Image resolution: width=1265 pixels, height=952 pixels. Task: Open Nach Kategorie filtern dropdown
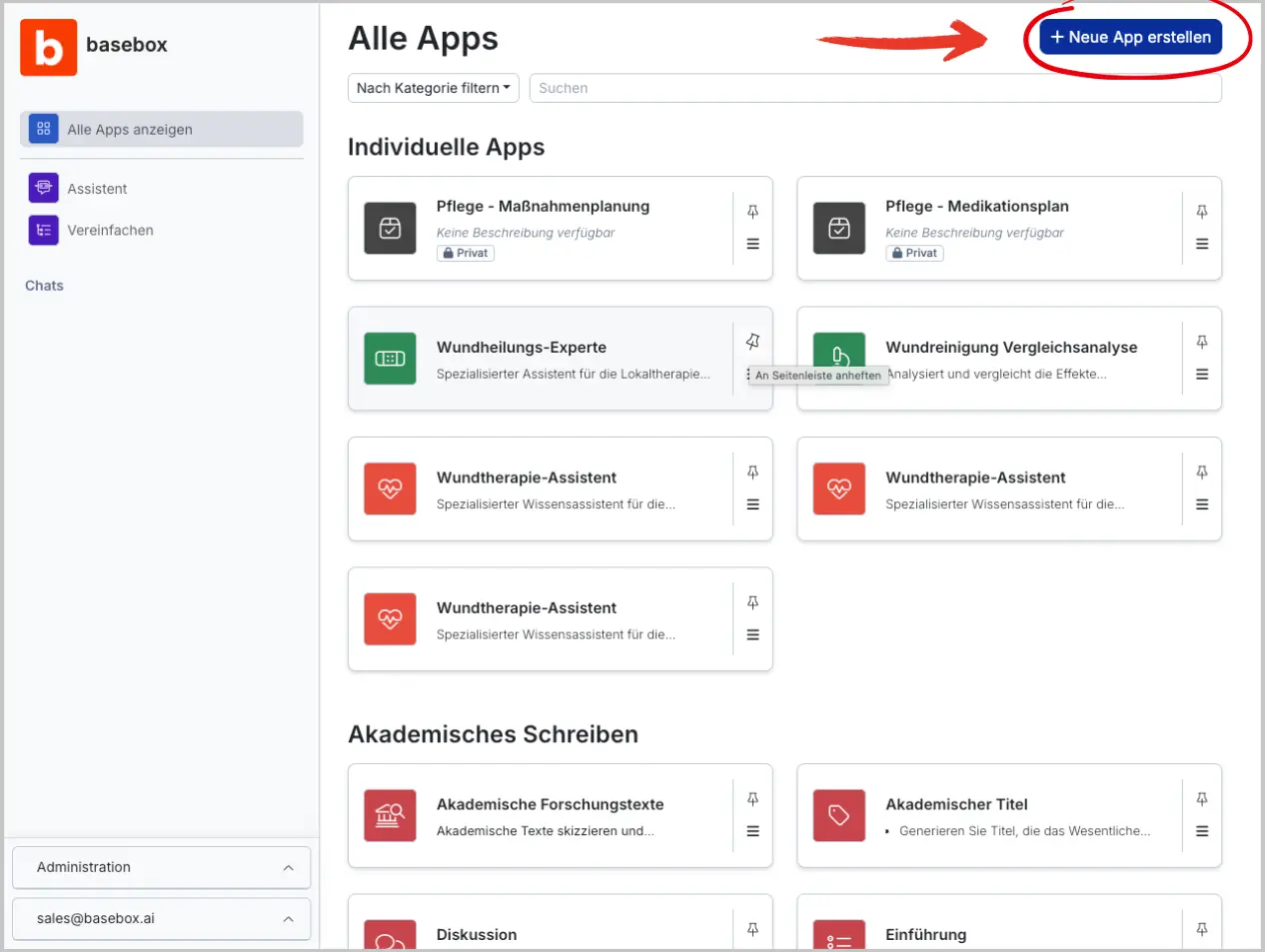433,88
